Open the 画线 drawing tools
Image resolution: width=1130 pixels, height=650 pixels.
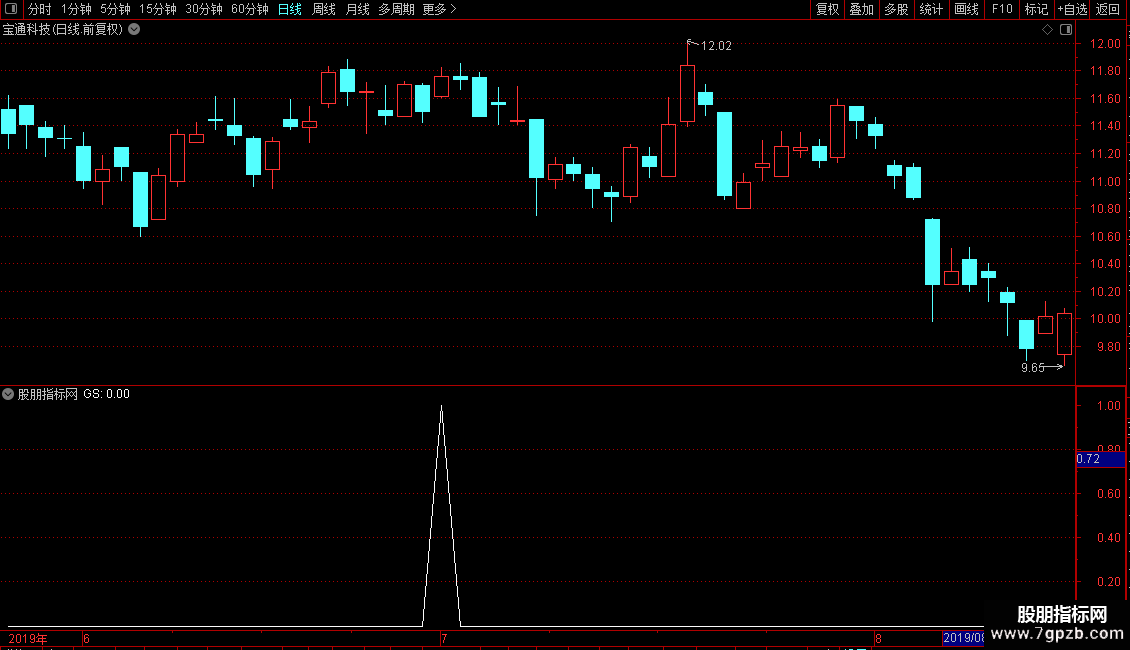click(966, 9)
